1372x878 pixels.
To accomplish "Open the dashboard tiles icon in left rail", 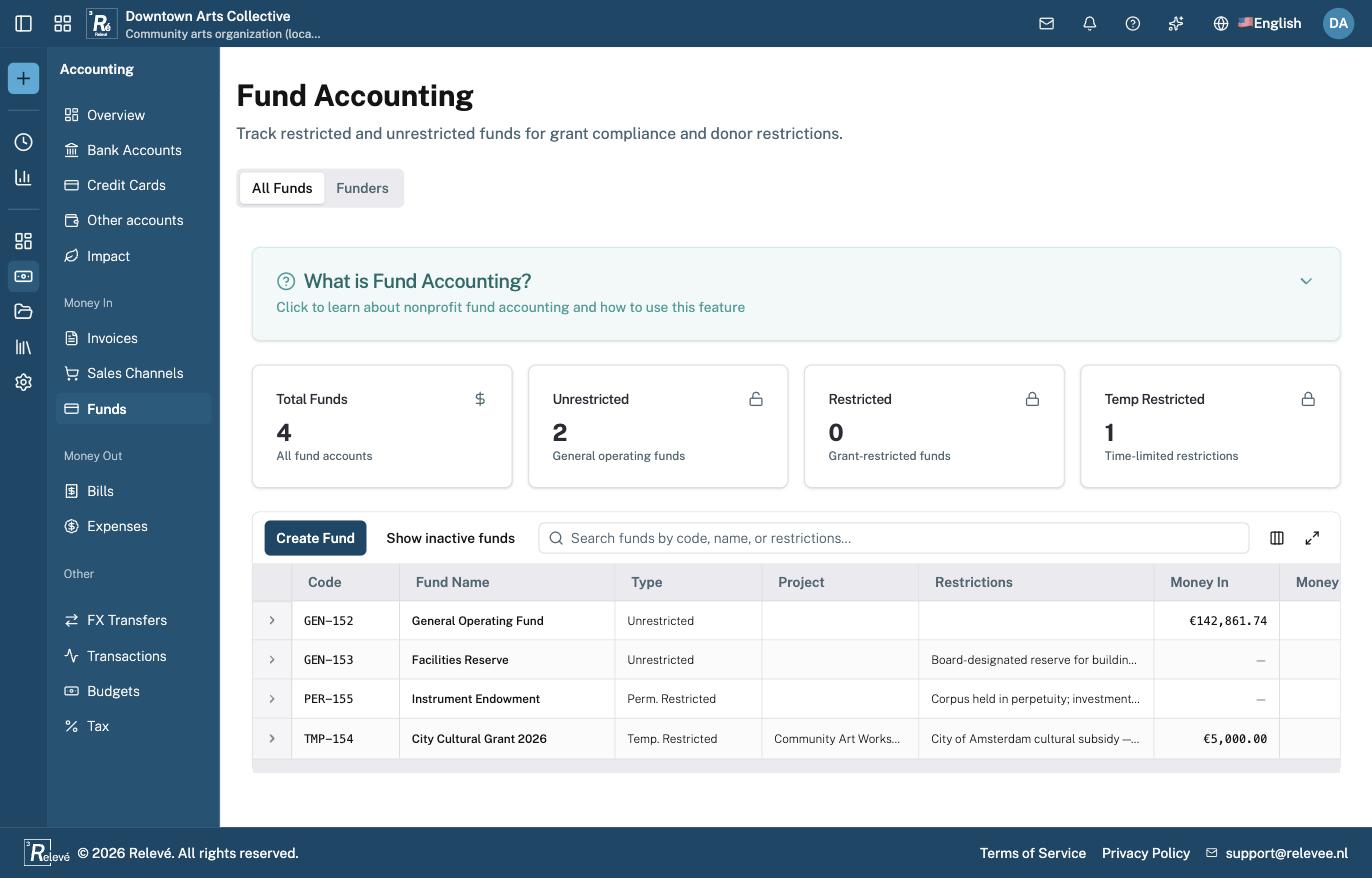I will click(23, 241).
